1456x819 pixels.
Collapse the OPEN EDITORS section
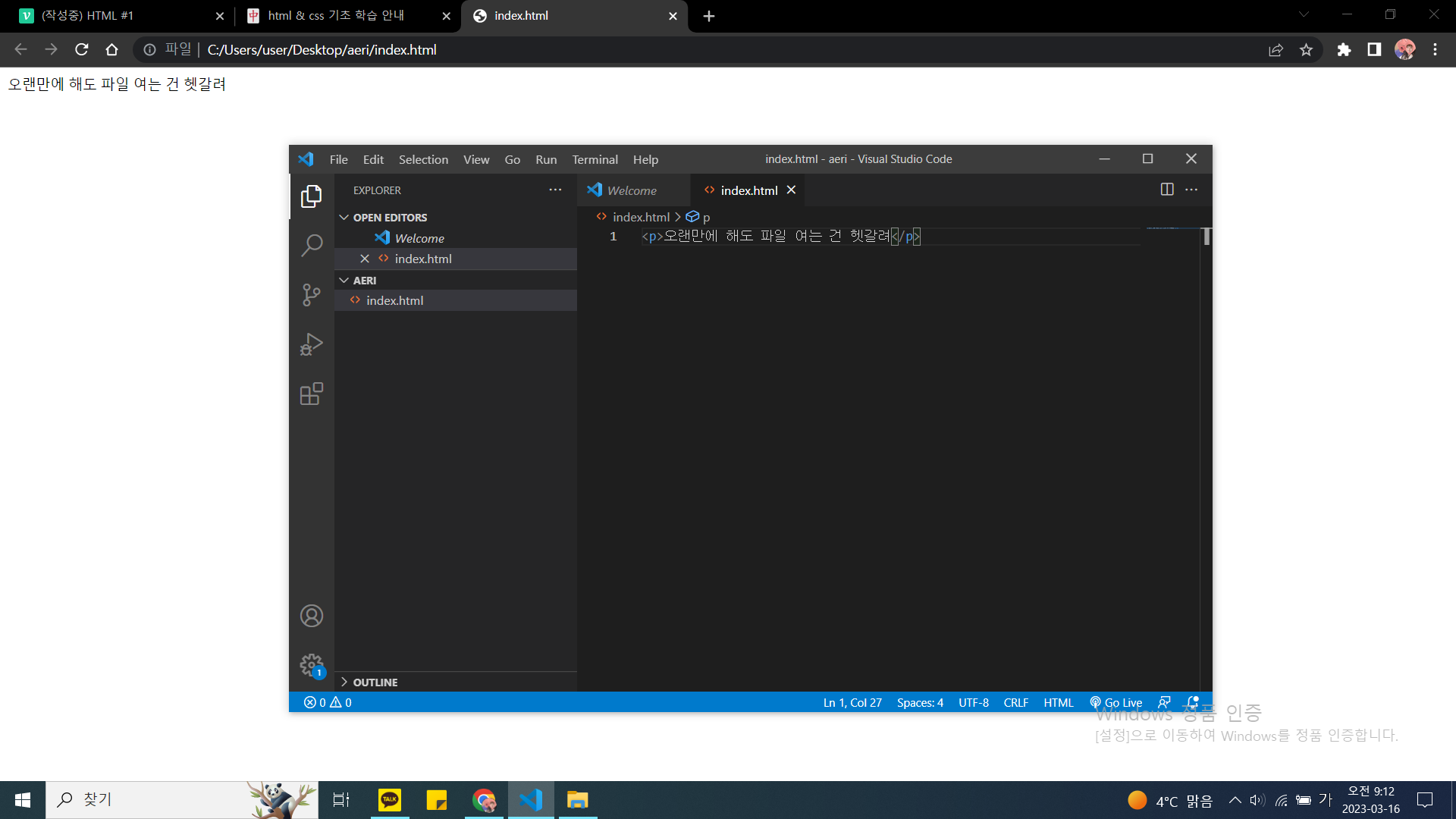390,218
